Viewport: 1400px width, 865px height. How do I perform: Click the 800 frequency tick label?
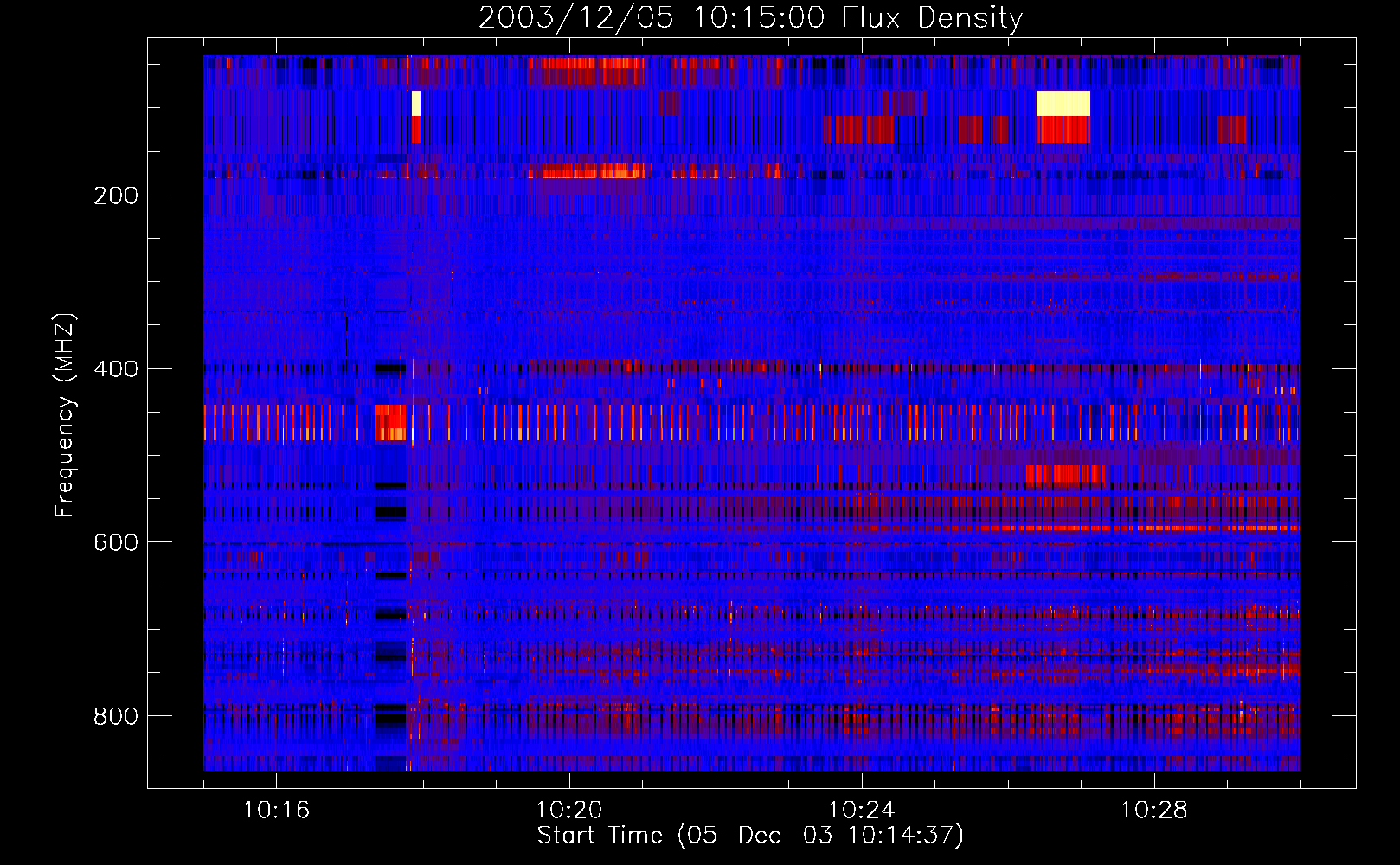pos(116,716)
